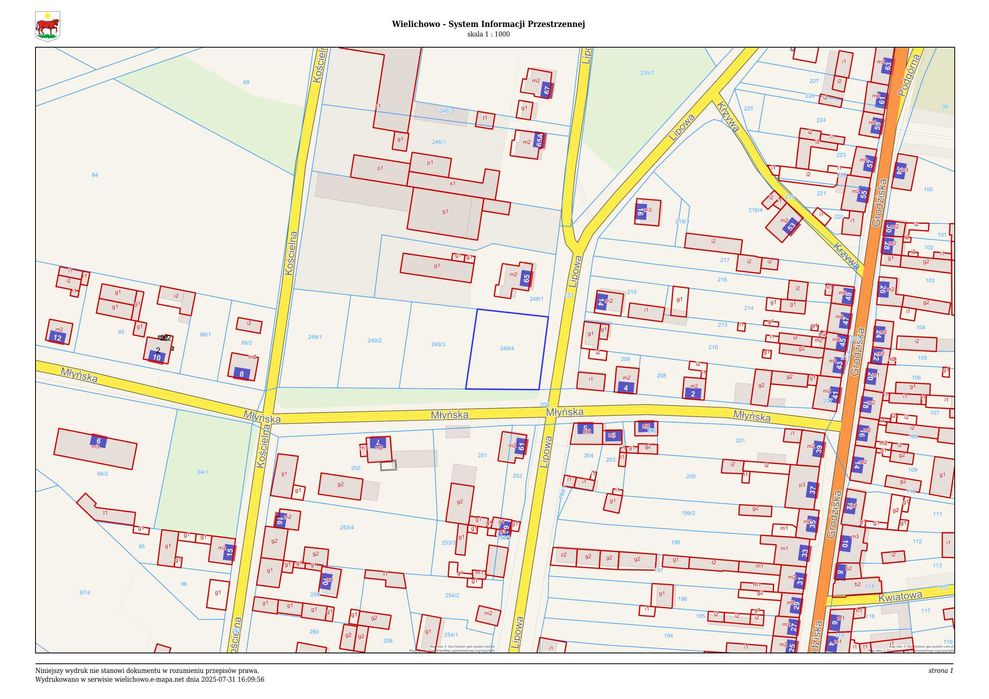Click parcel label 217

point(724,260)
